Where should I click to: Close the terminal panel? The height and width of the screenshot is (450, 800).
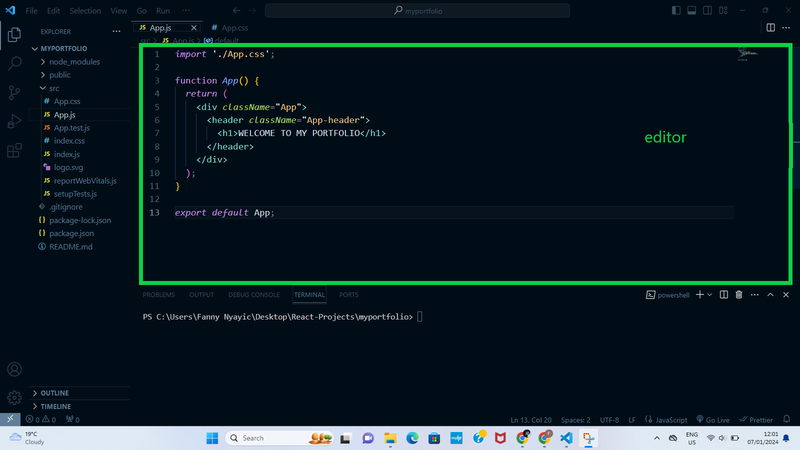tap(786, 295)
